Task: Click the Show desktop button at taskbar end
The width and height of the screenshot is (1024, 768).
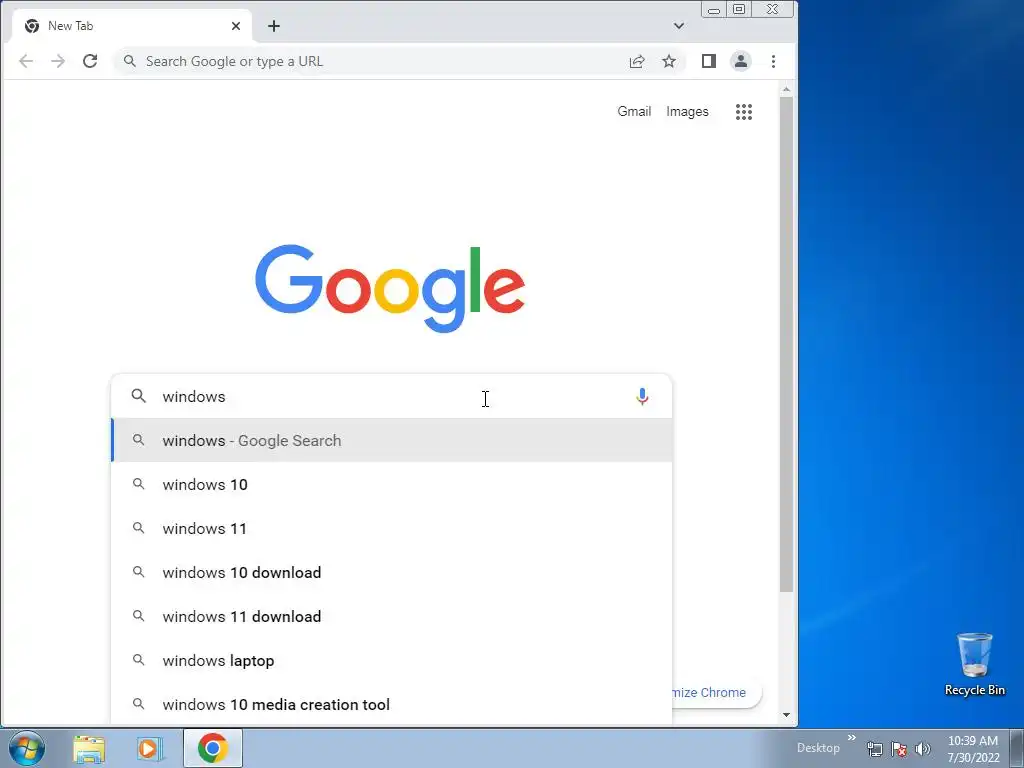Action: click(1017, 748)
